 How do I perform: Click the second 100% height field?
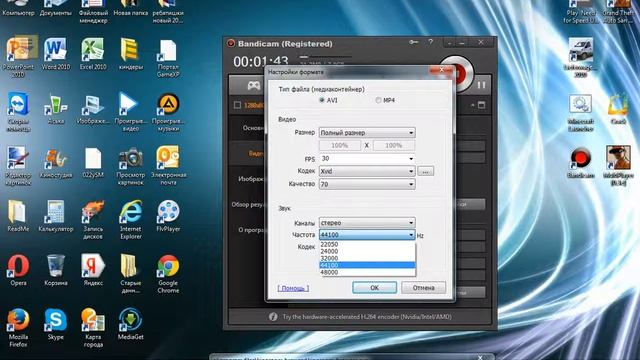click(x=393, y=145)
